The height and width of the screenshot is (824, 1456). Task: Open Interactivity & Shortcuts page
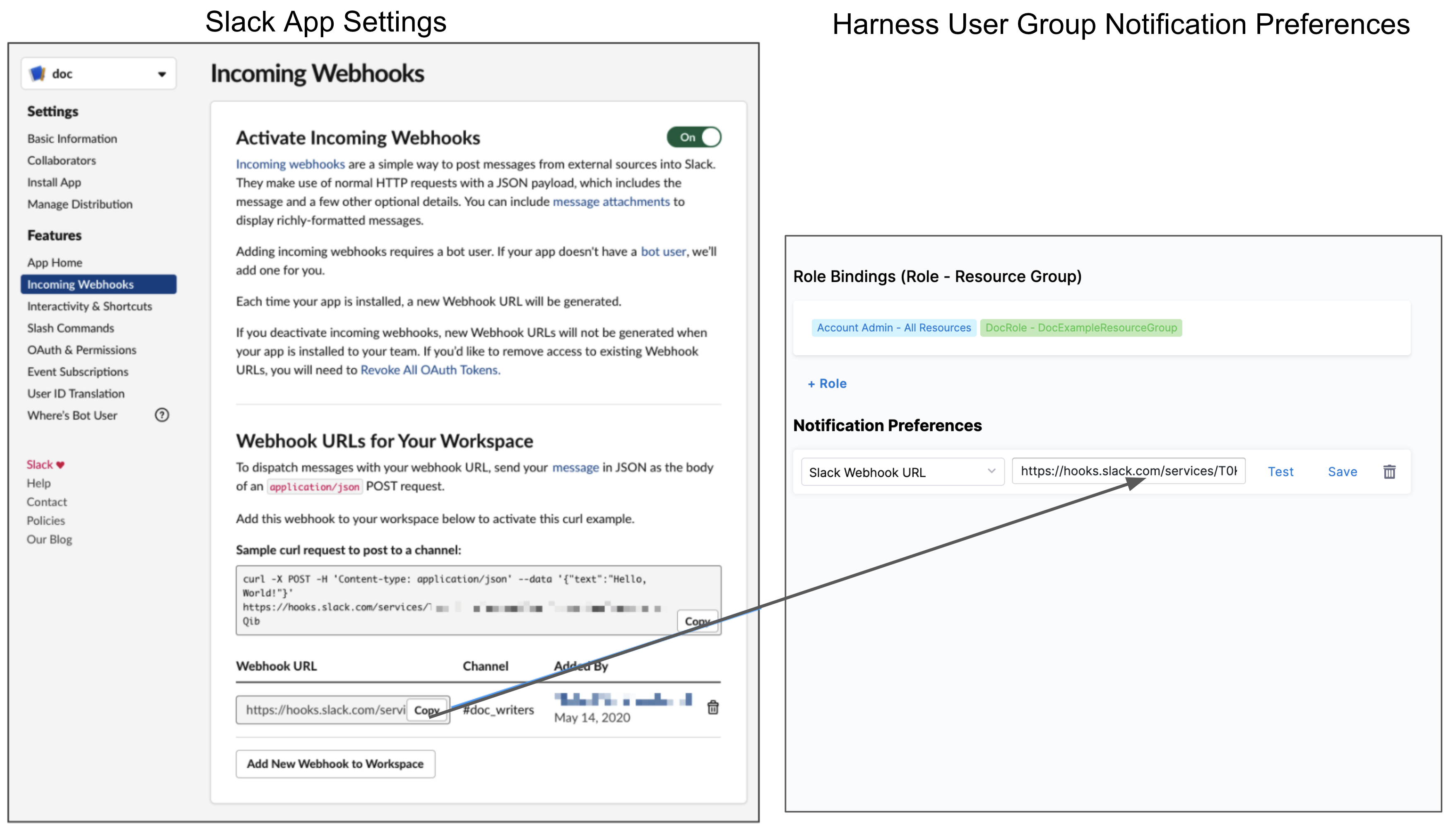click(89, 306)
